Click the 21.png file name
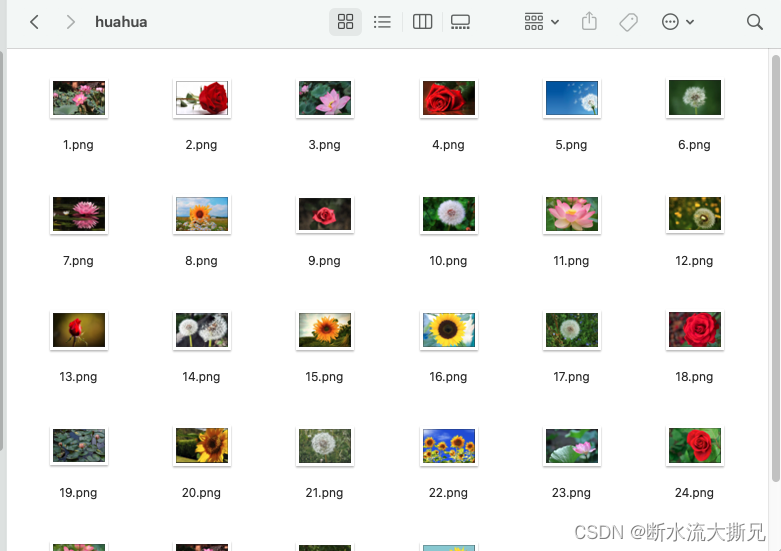This screenshot has height=551, width=781. (324, 493)
